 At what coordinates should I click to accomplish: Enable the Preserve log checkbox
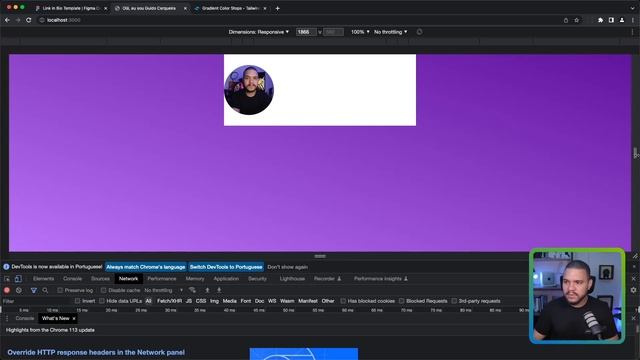tap(60, 290)
